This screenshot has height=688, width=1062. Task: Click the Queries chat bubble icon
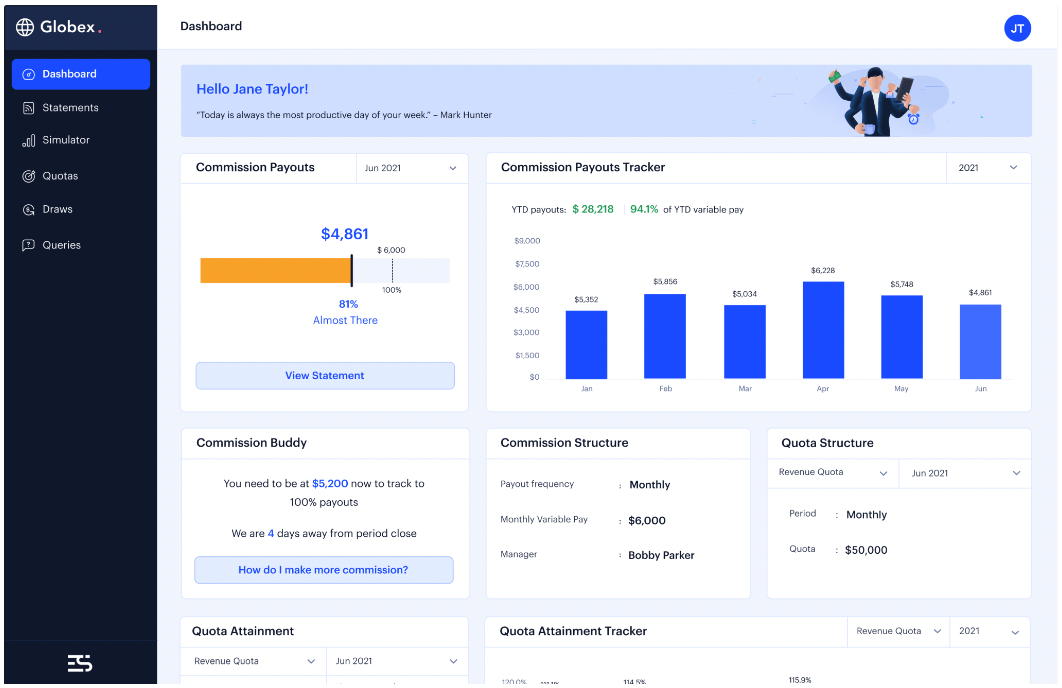[28, 245]
